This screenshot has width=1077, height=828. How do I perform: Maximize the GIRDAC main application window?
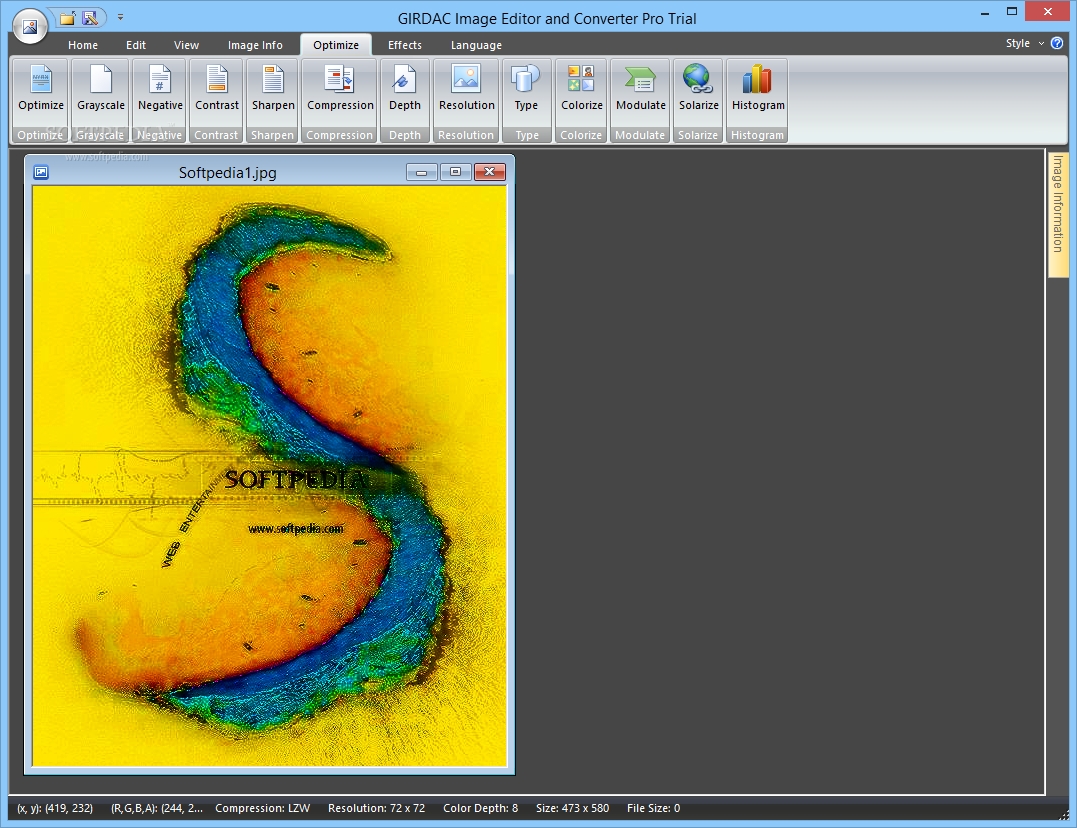click(x=1012, y=12)
